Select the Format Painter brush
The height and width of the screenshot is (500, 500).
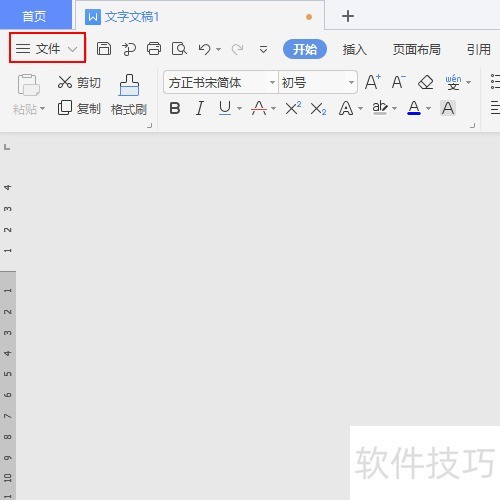pyautogui.click(x=129, y=95)
